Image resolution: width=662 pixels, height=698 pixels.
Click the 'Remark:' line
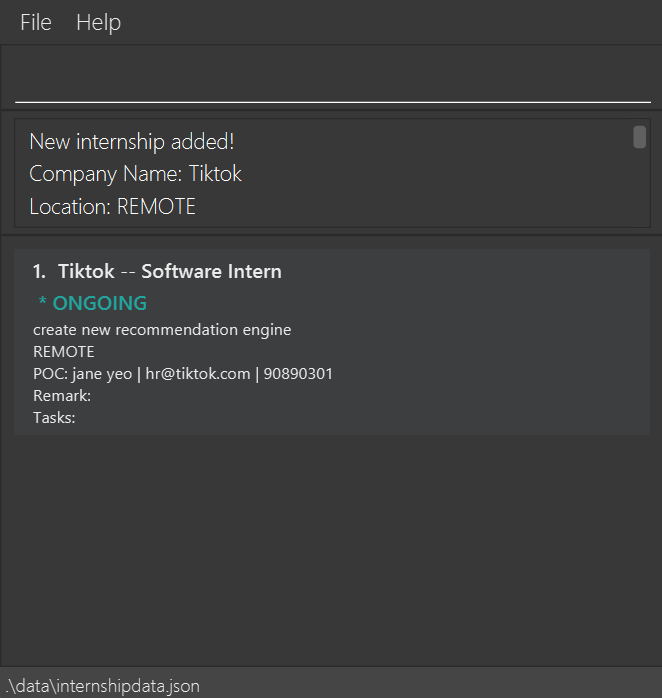[62, 396]
